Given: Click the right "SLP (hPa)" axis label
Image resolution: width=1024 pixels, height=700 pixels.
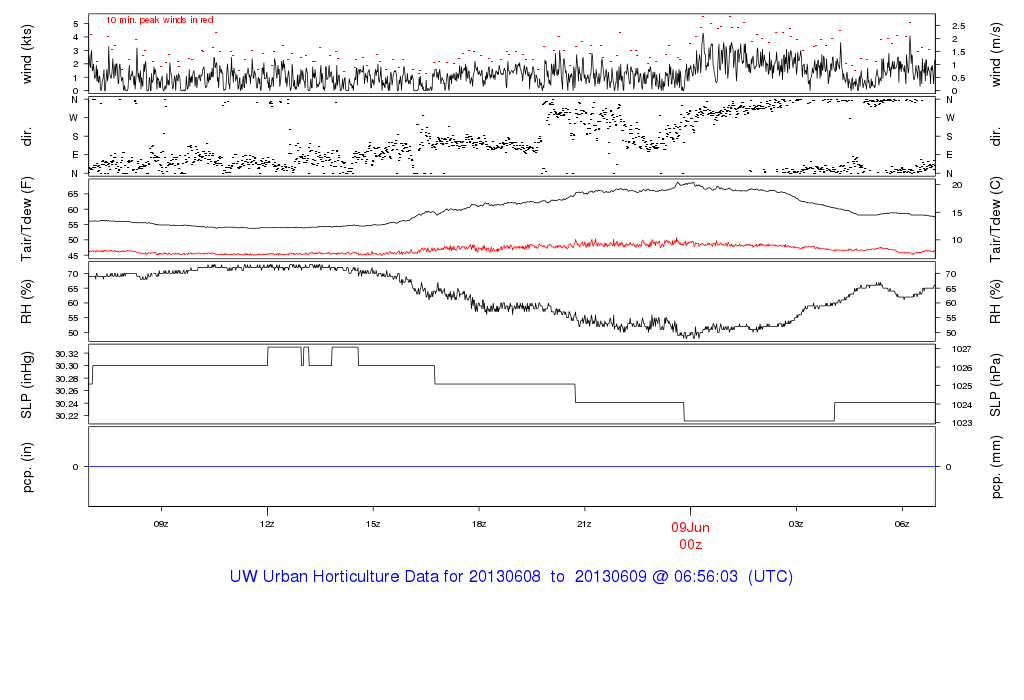Looking at the screenshot, I should tap(997, 384).
